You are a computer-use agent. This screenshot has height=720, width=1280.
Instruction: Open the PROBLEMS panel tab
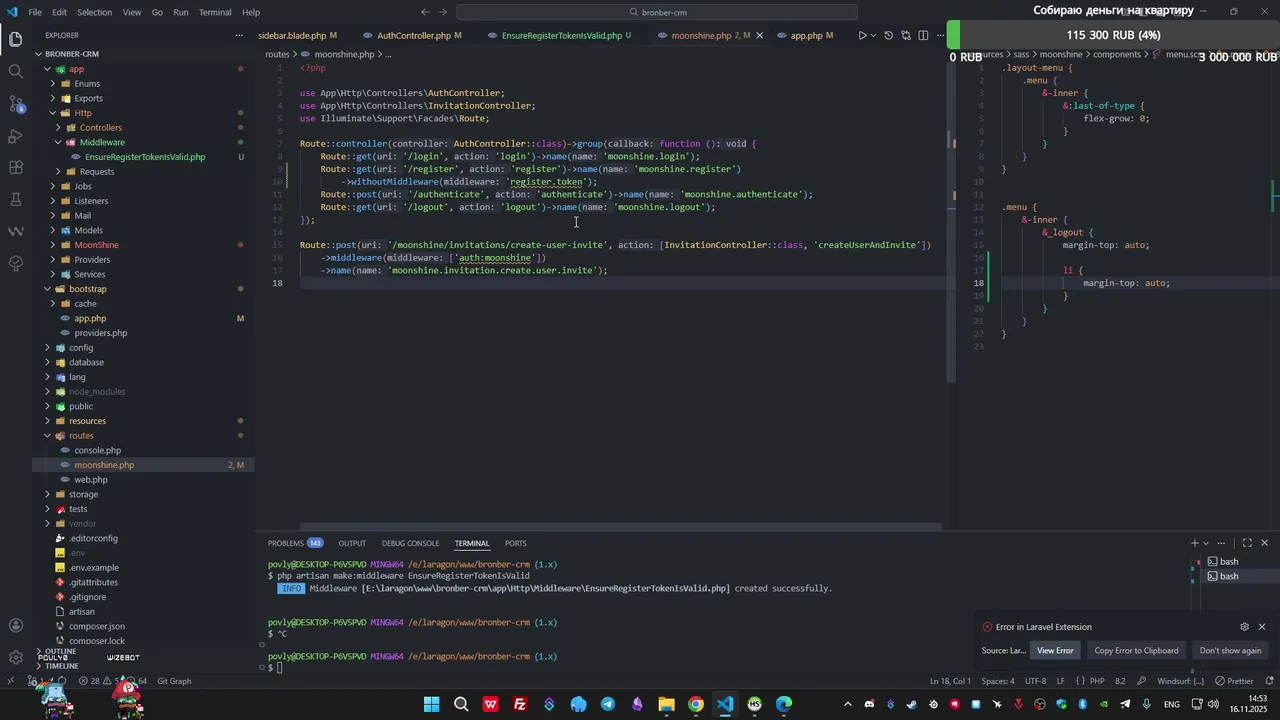point(295,543)
